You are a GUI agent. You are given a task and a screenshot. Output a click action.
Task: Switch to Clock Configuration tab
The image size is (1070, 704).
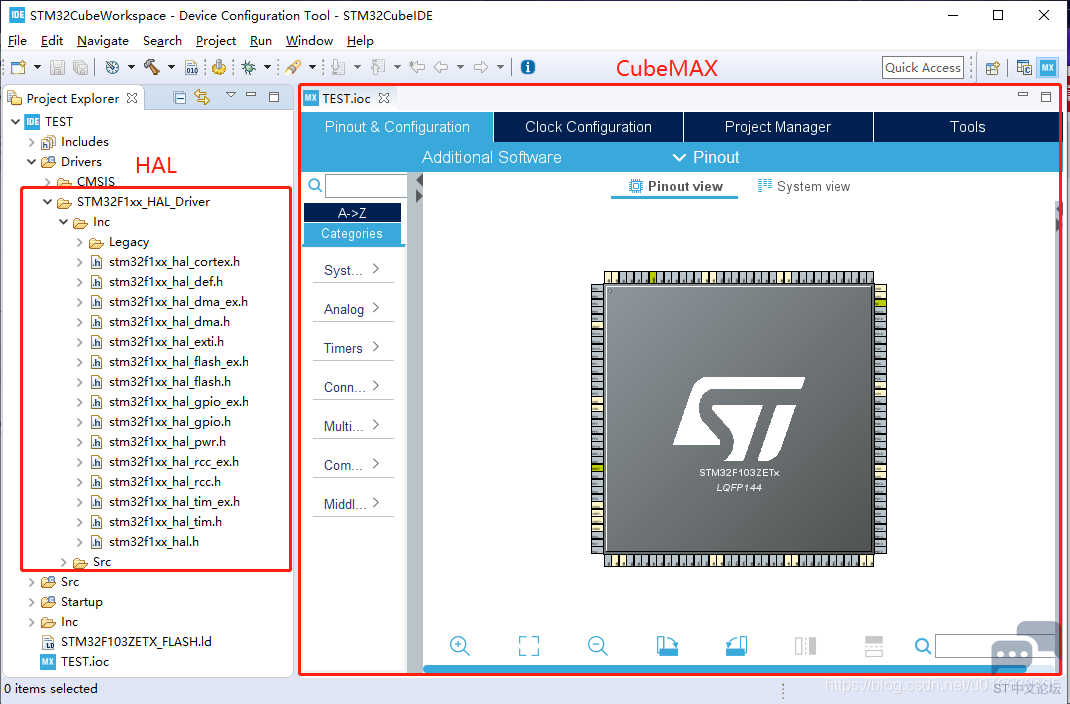pos(588,127)
